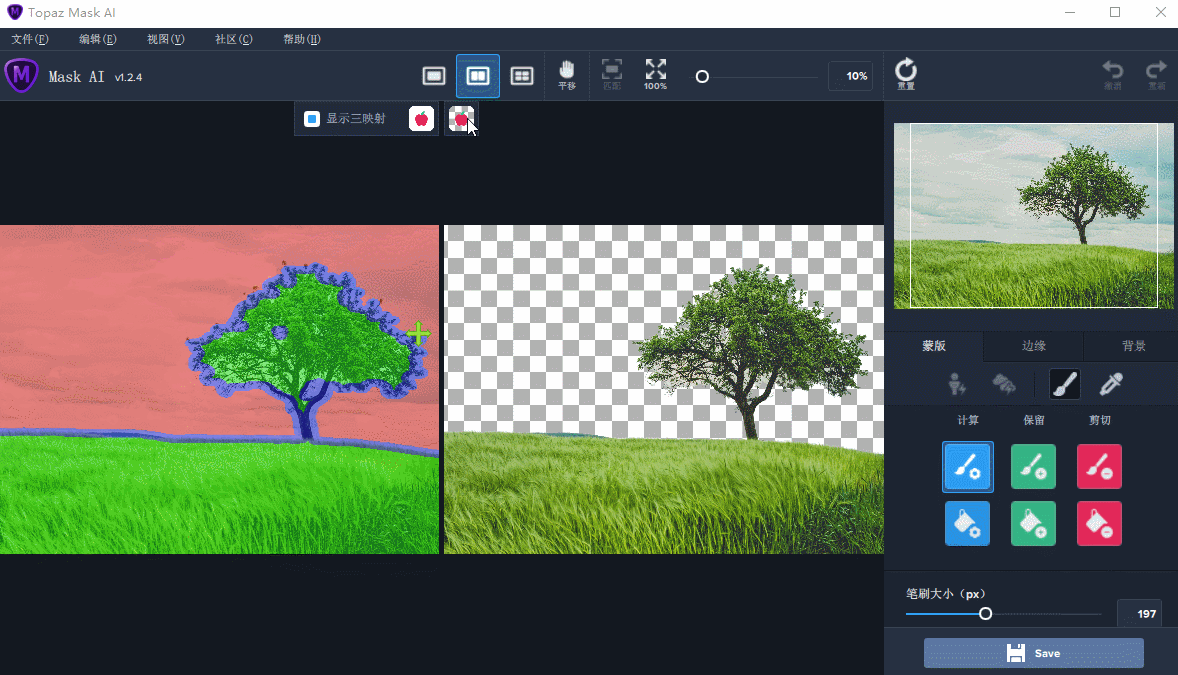Click the Save button
This screenshot has height=675, width=1178.
1034,653
